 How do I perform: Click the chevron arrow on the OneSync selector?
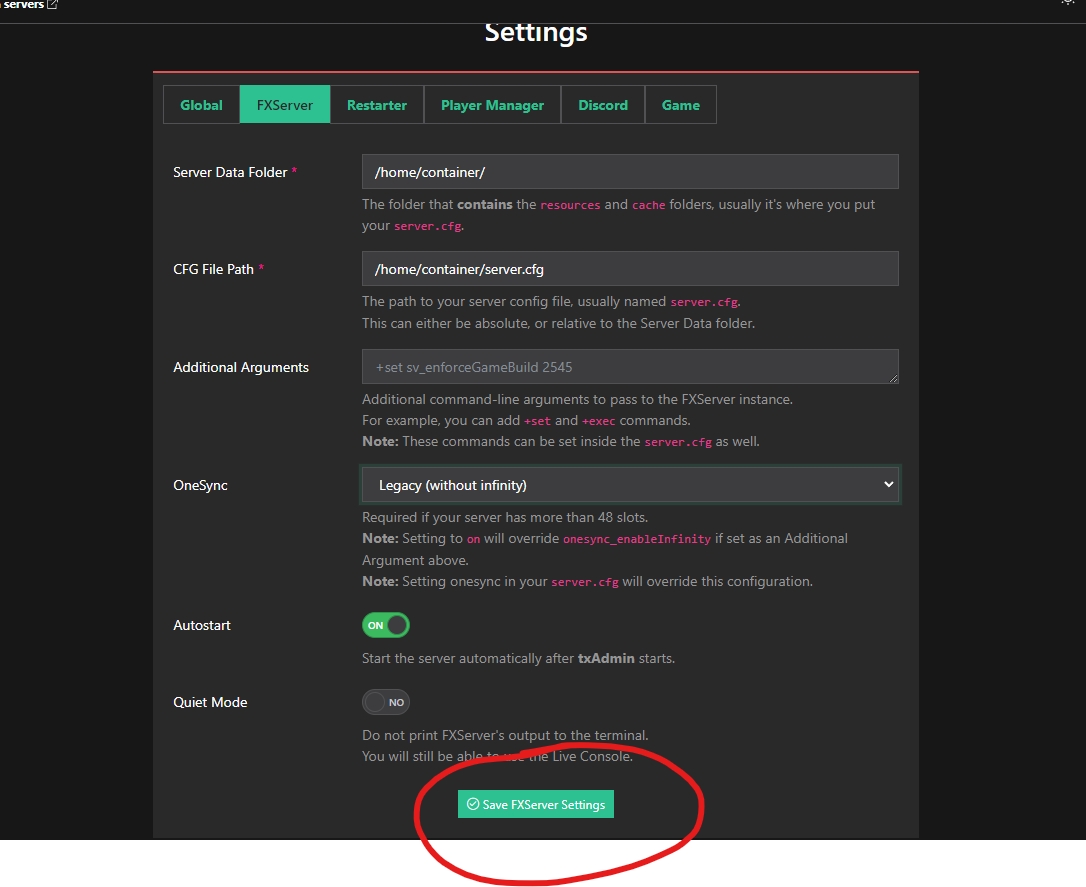tap(887, 485)
